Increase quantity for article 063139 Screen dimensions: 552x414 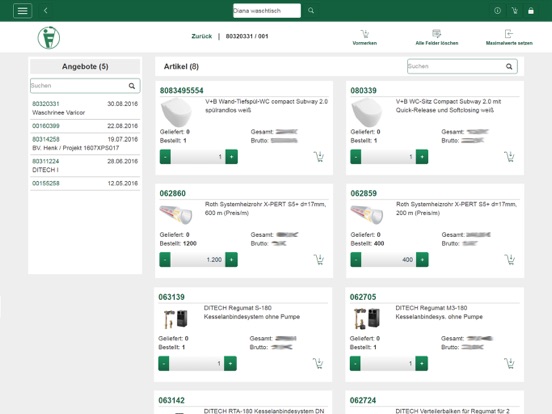(x=230, y=363)
